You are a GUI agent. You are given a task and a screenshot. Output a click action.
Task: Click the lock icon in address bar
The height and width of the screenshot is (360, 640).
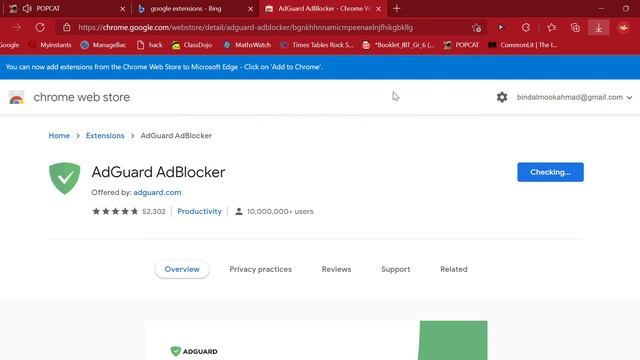pos(67,27)
